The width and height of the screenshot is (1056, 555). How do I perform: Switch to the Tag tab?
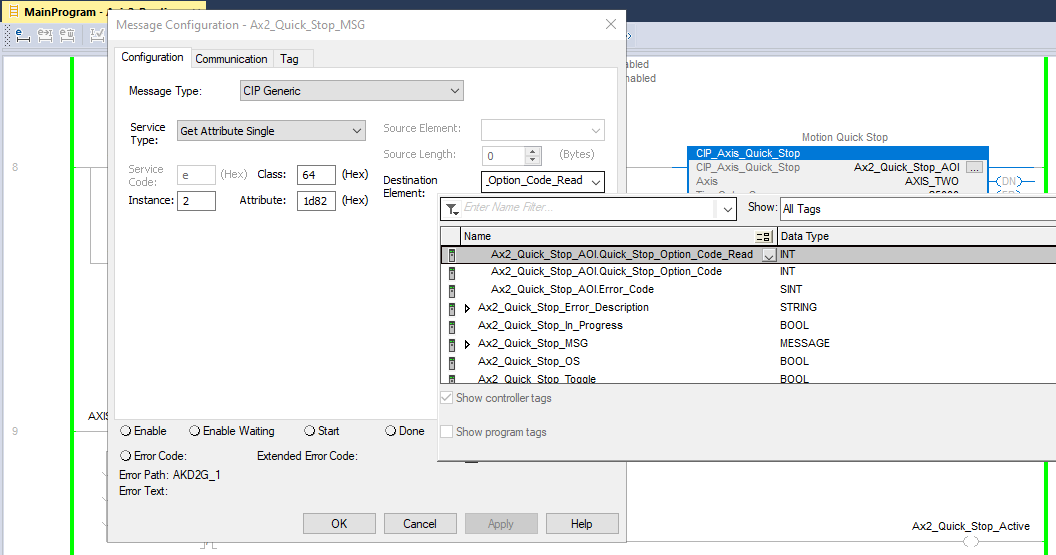point(290,59)
